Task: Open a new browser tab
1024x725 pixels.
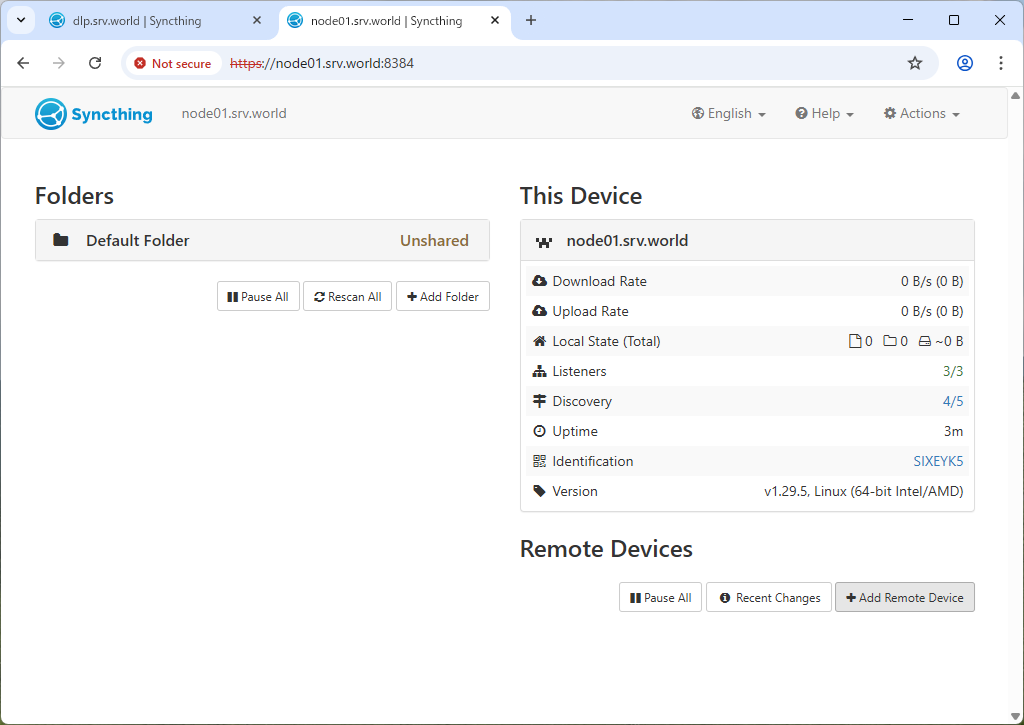Action: tap(531, 20)
